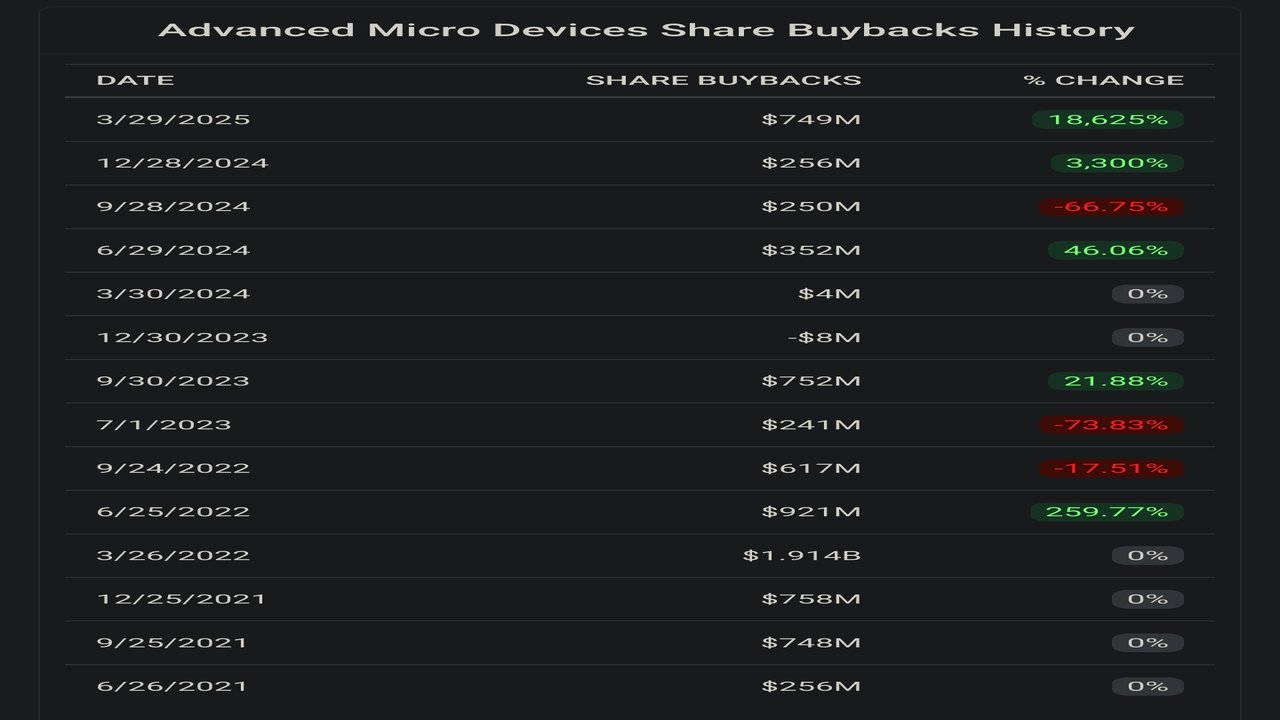Select the -17.51% change badge

pyautogui.click(x=1111, y=468)
